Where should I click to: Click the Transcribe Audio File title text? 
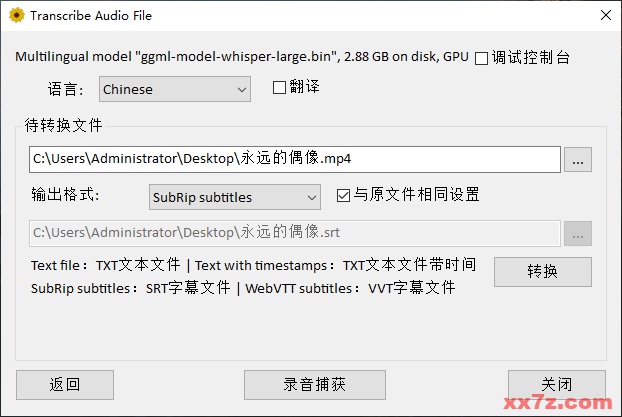91,16
